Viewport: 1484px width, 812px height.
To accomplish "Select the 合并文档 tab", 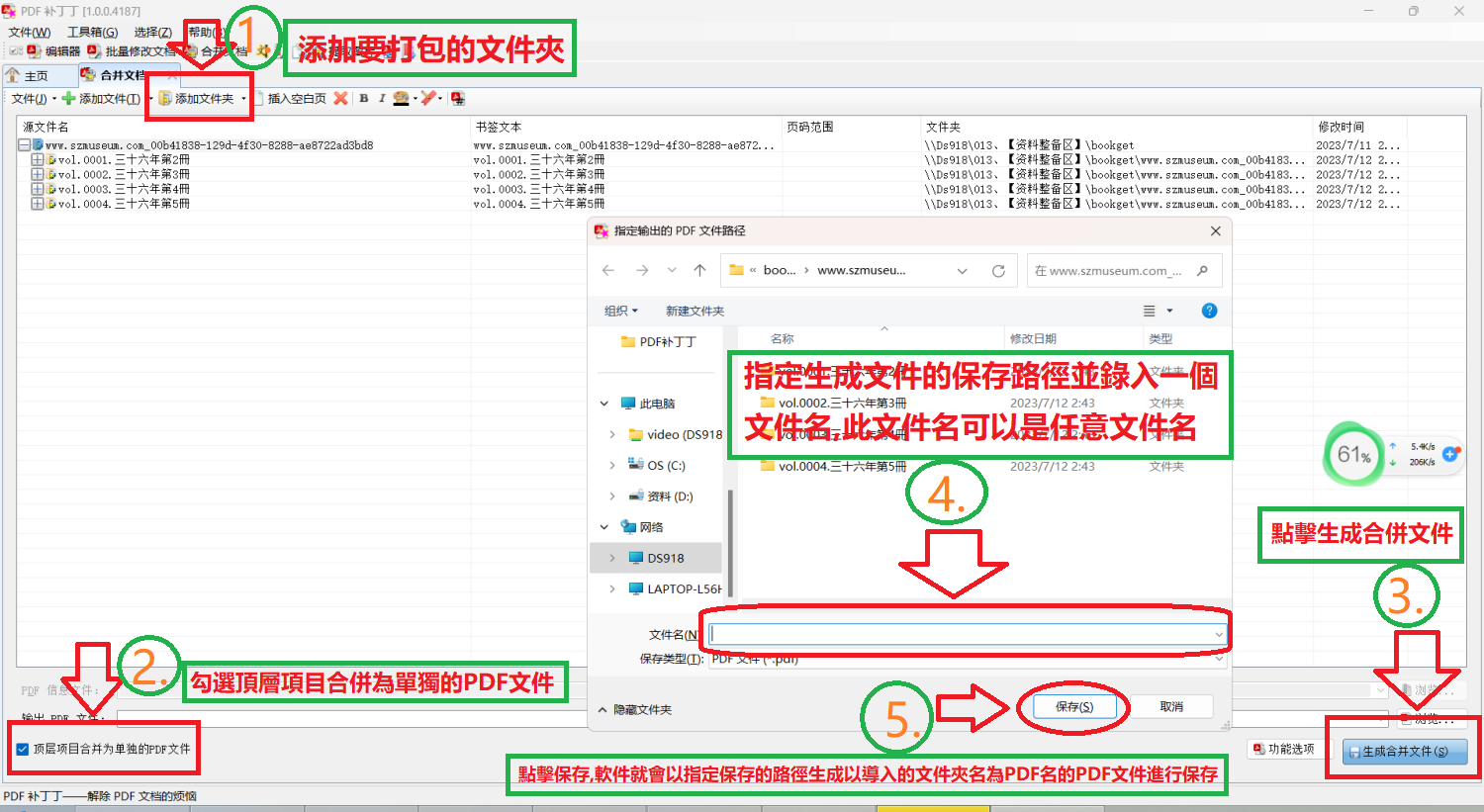I will coord(123,75).
